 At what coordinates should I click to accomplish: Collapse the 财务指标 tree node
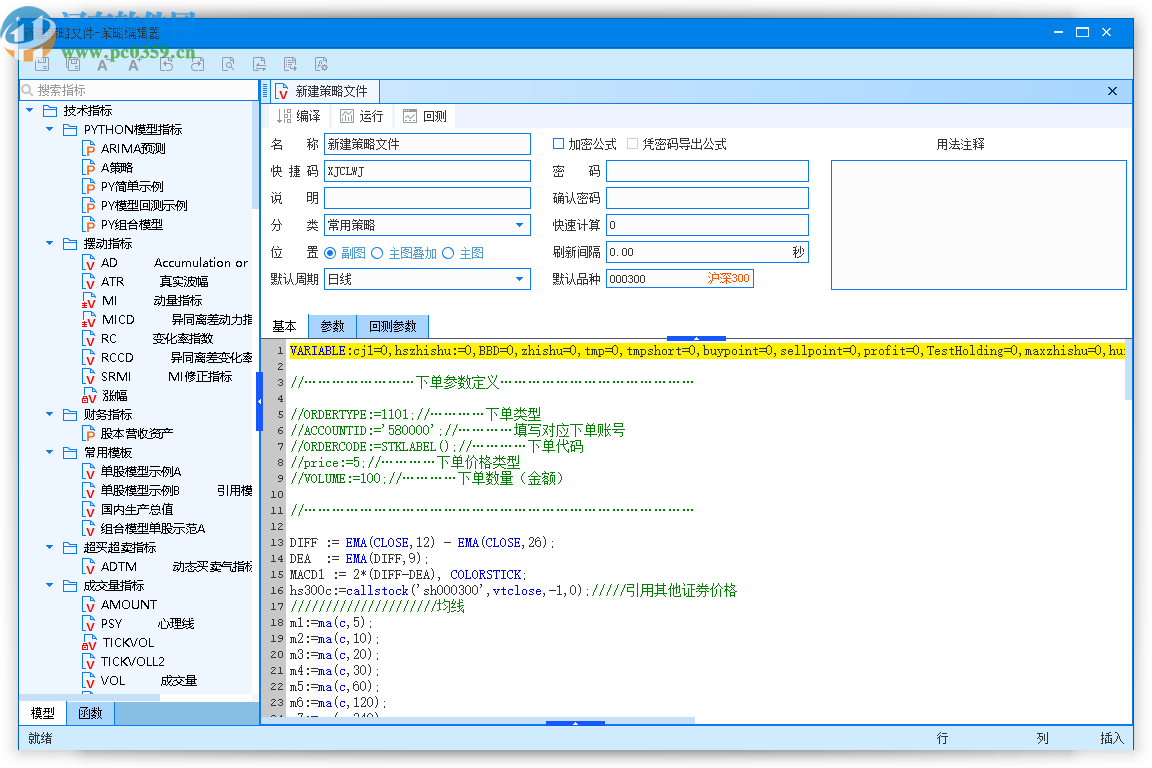(50, 414)
